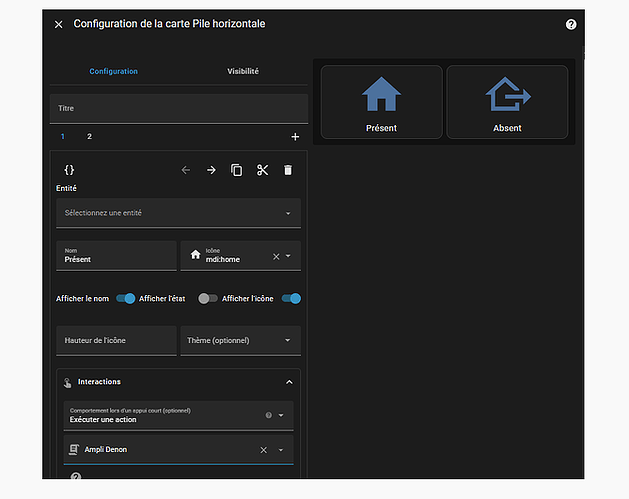Clear the mdi:home icon field
This screenshot has width=629, height=499.
276,257
